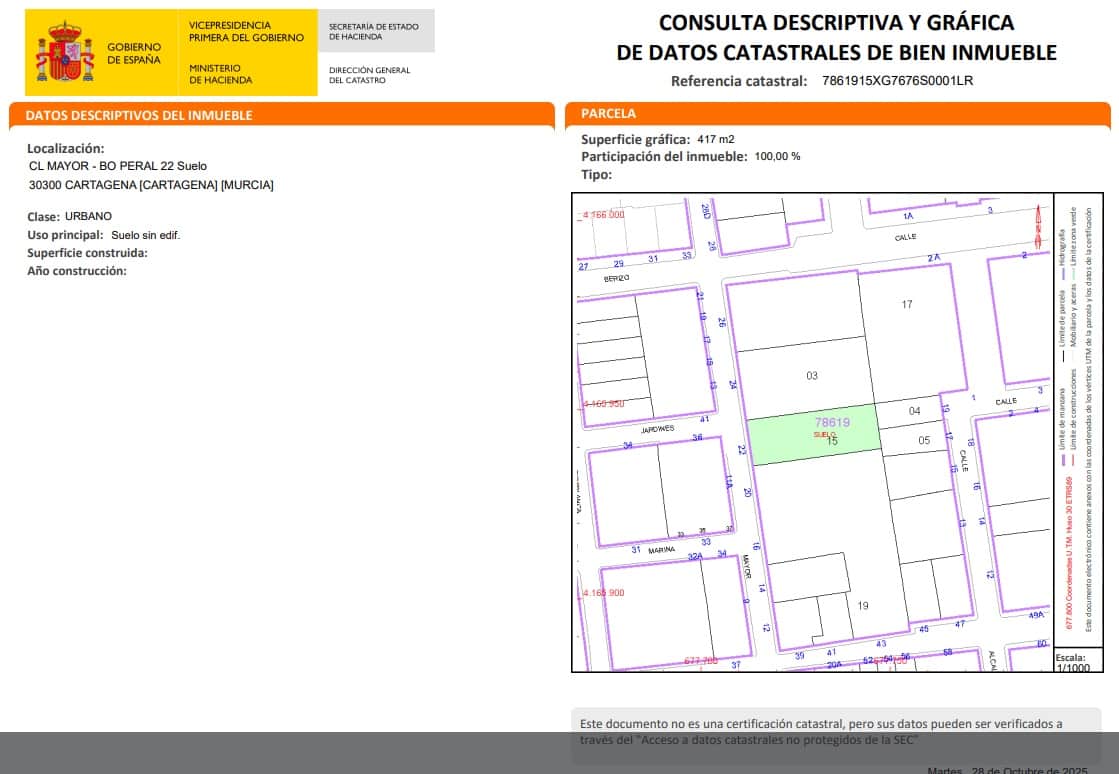
Task: Select parcel 17 on the map
Action: 907,303
